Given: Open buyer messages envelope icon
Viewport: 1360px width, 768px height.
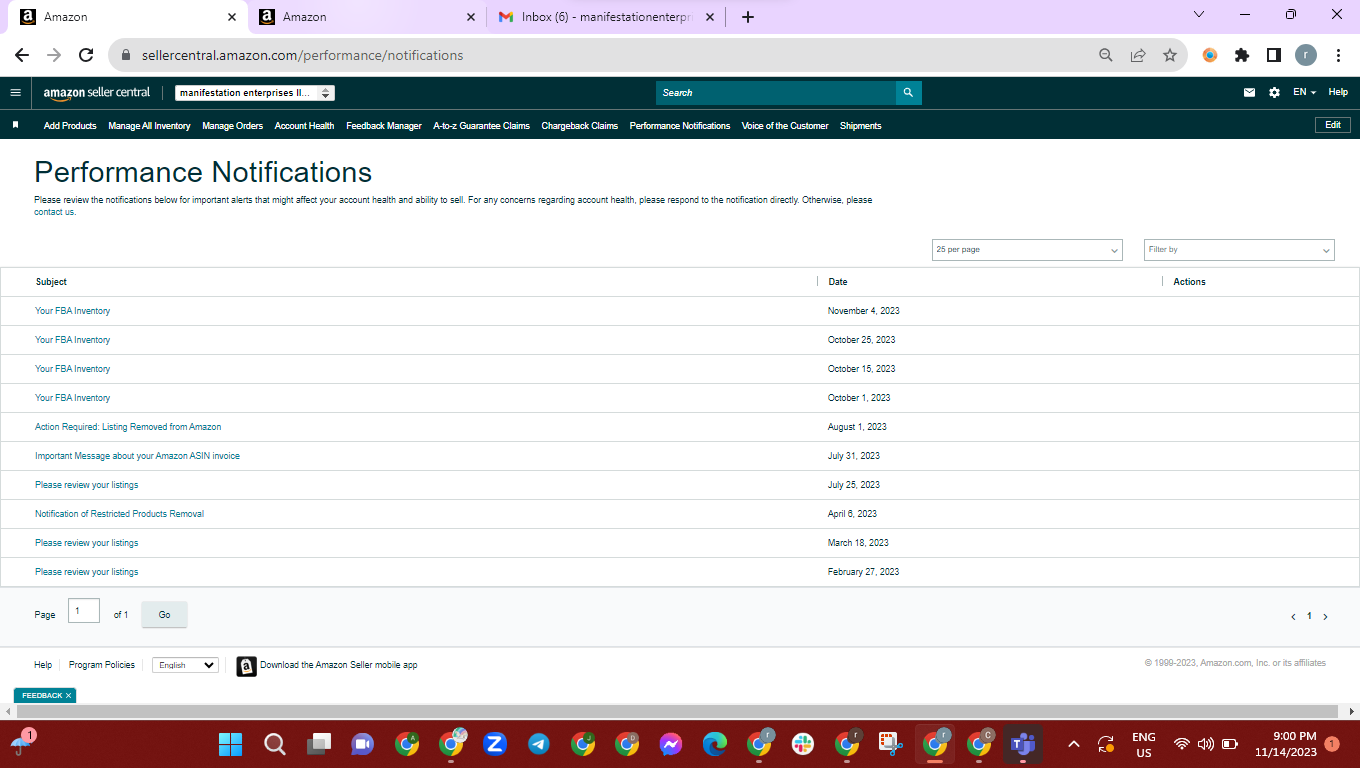Looking at the screenshot, I should tap(1249, 92).
